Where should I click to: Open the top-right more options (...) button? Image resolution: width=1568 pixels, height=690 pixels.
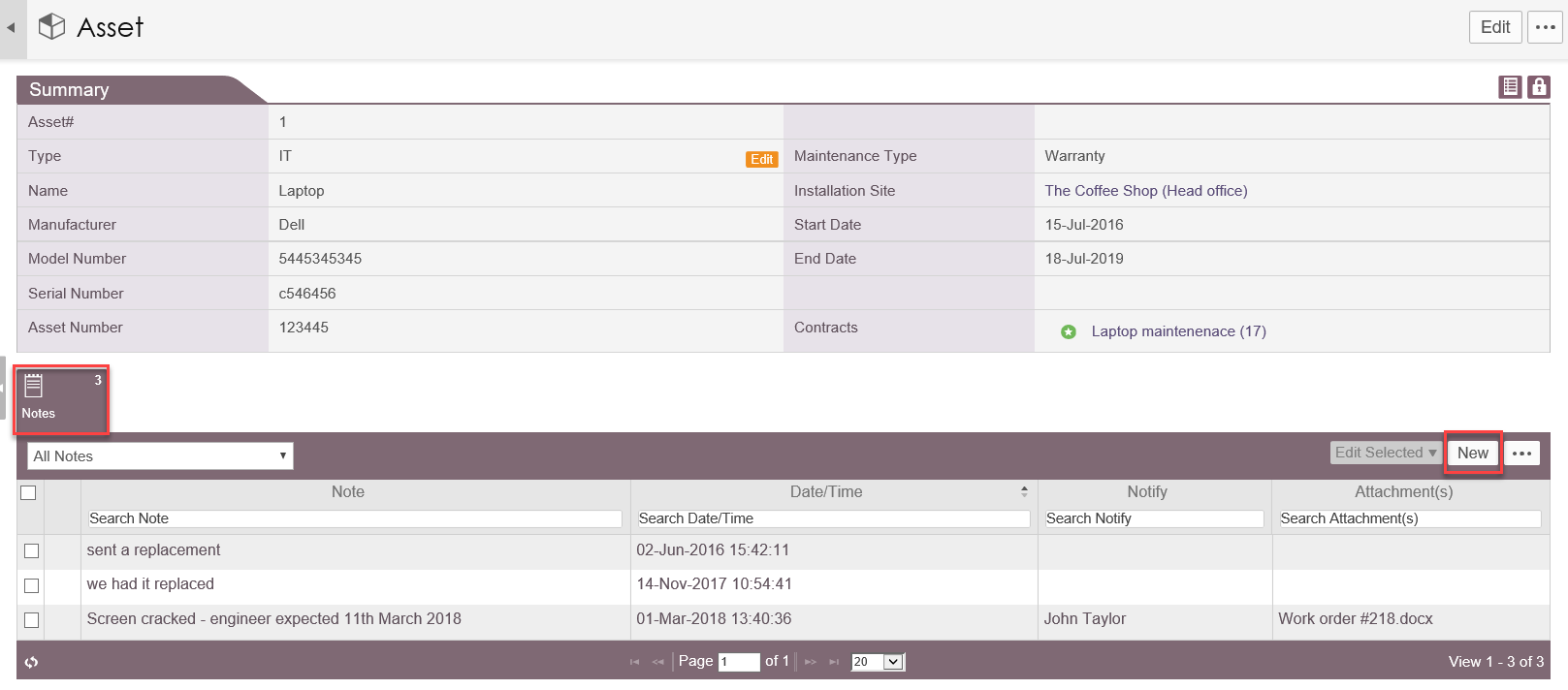tap(1546, 27)
